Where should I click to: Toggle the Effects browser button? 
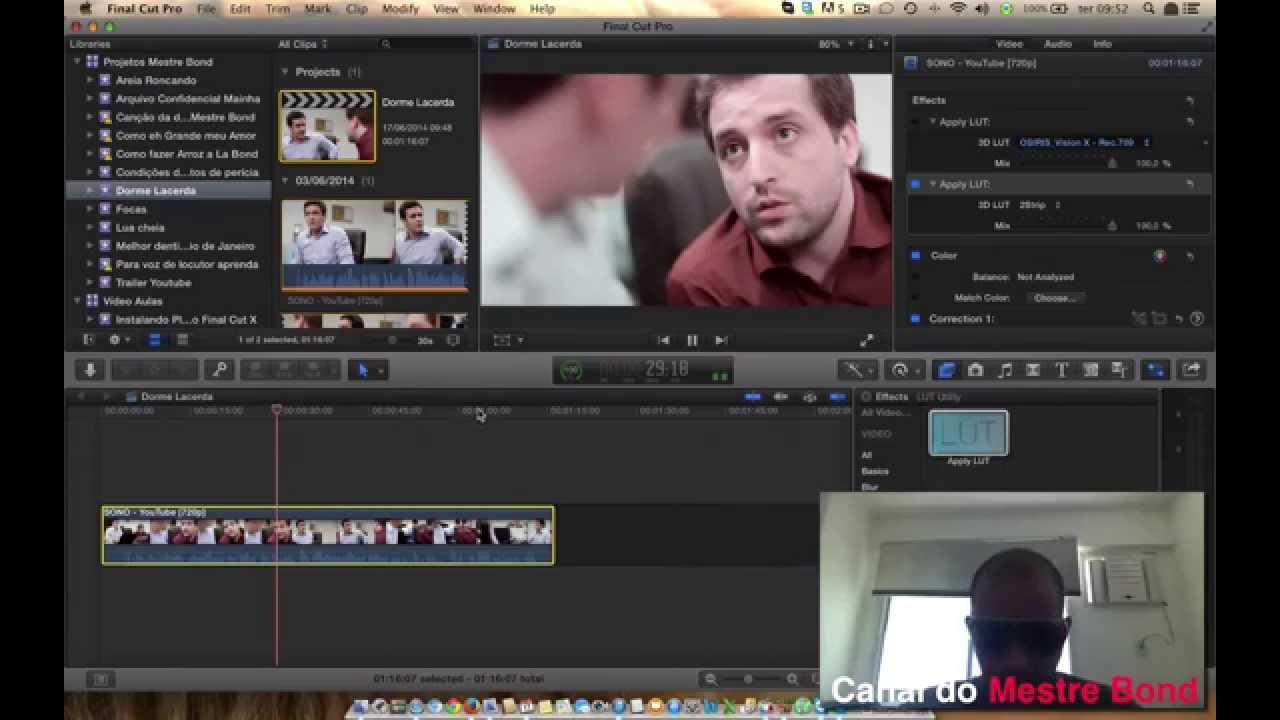coord(946,370)
